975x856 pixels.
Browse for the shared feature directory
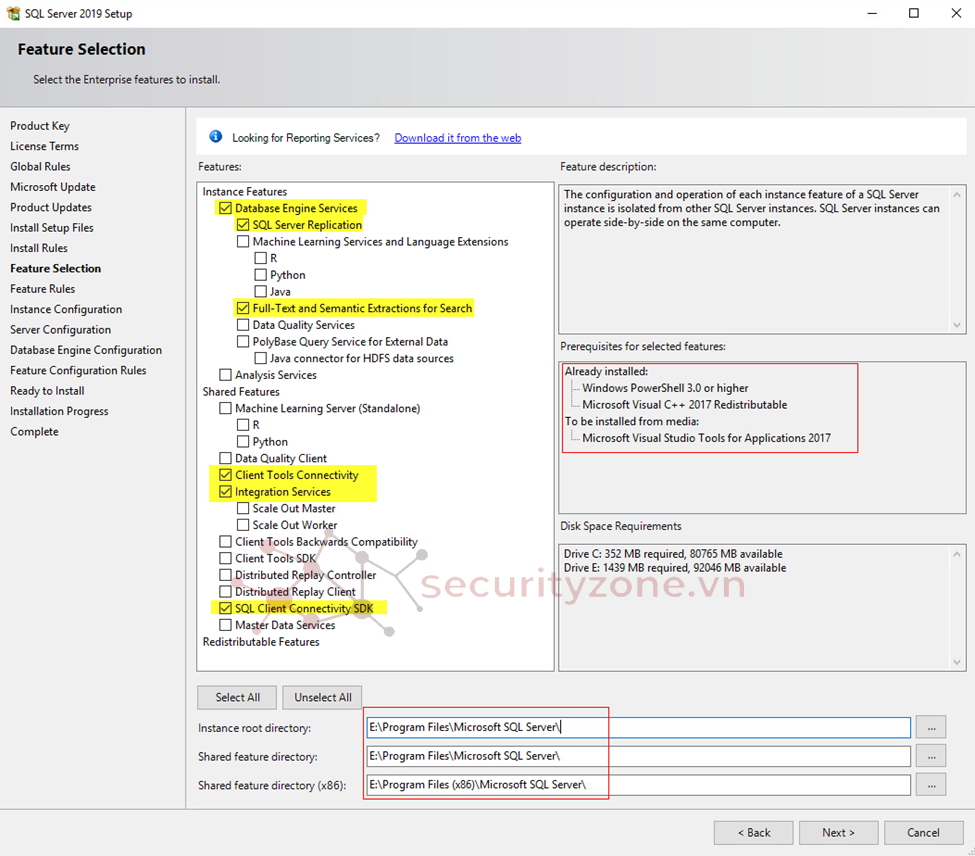coord(930,756)
